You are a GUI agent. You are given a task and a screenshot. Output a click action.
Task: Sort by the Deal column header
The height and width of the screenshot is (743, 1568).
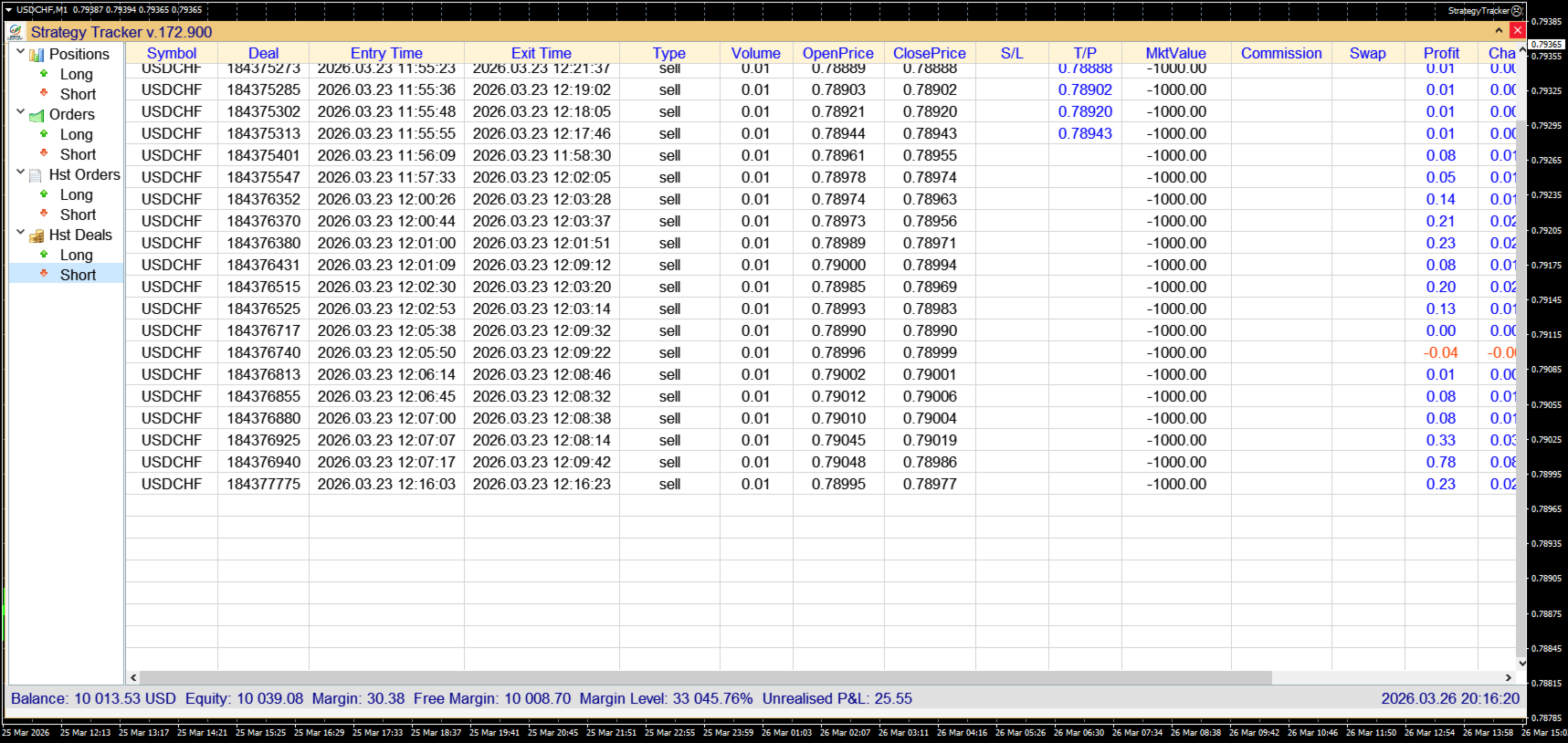(263, 53)
